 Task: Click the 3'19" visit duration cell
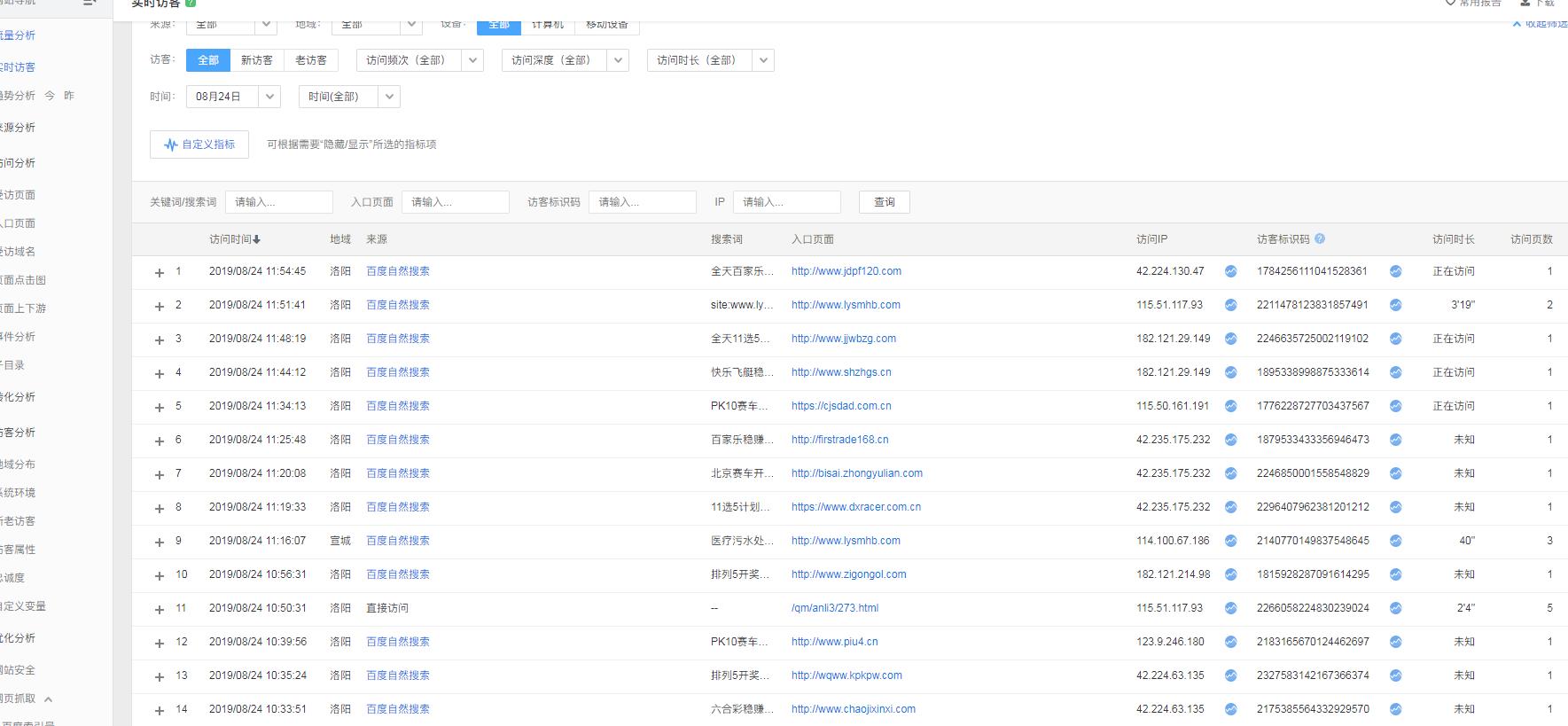coord(1463,305)
